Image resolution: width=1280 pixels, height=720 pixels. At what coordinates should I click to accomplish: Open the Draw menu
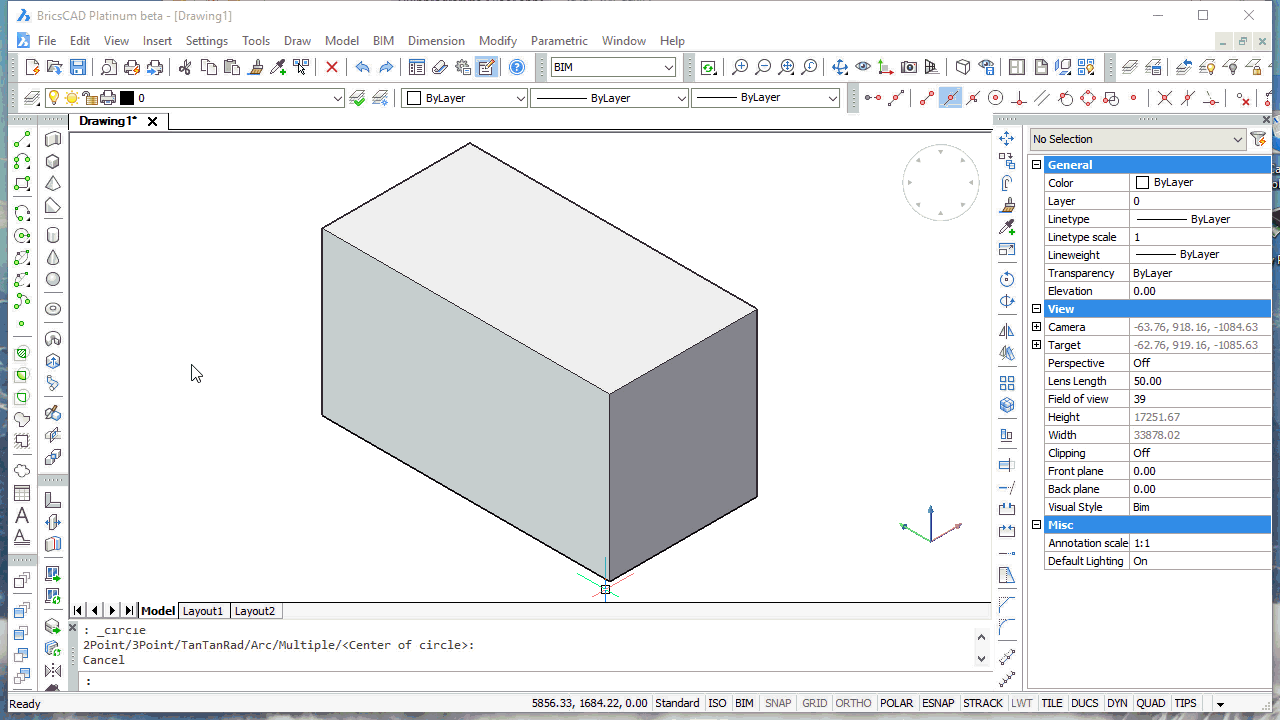pyautogui.click(x=297, y=41)
